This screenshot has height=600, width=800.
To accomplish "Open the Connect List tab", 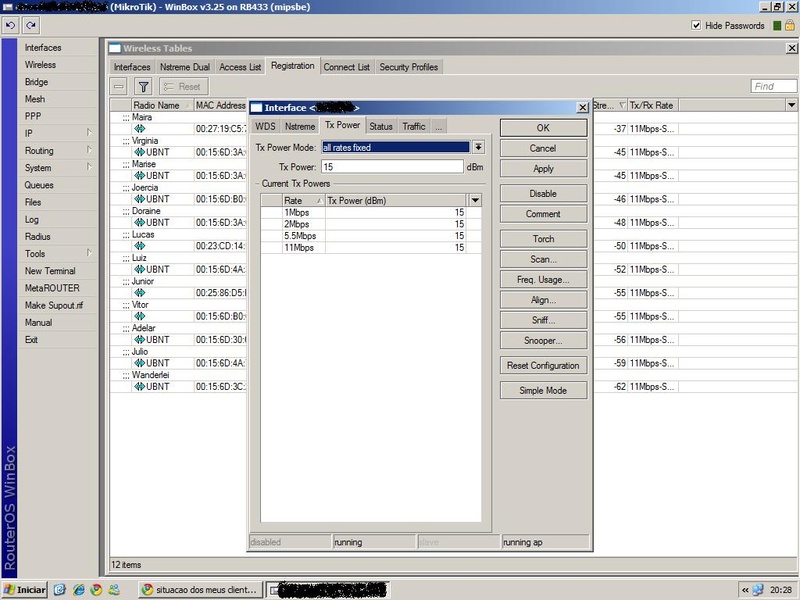I will pyautogui.click(x=346, y=67).
